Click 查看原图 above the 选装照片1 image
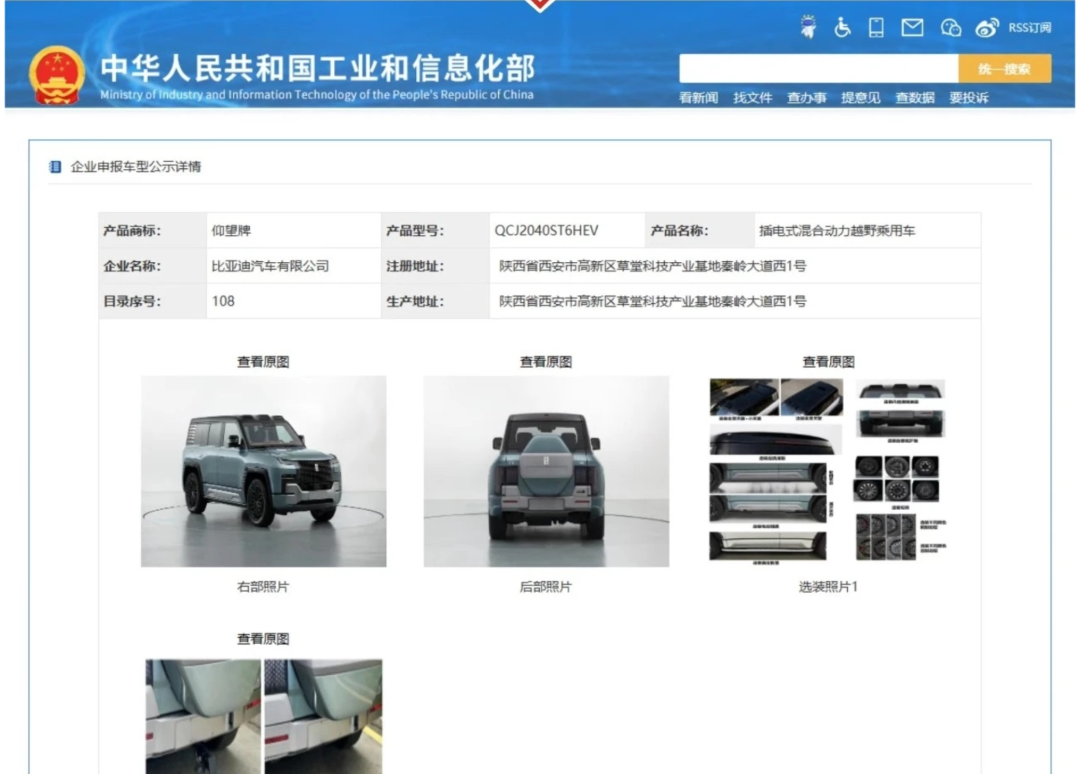Viewport: 1080px width, 774px height. pyautogui.click(x=828, y=362)
